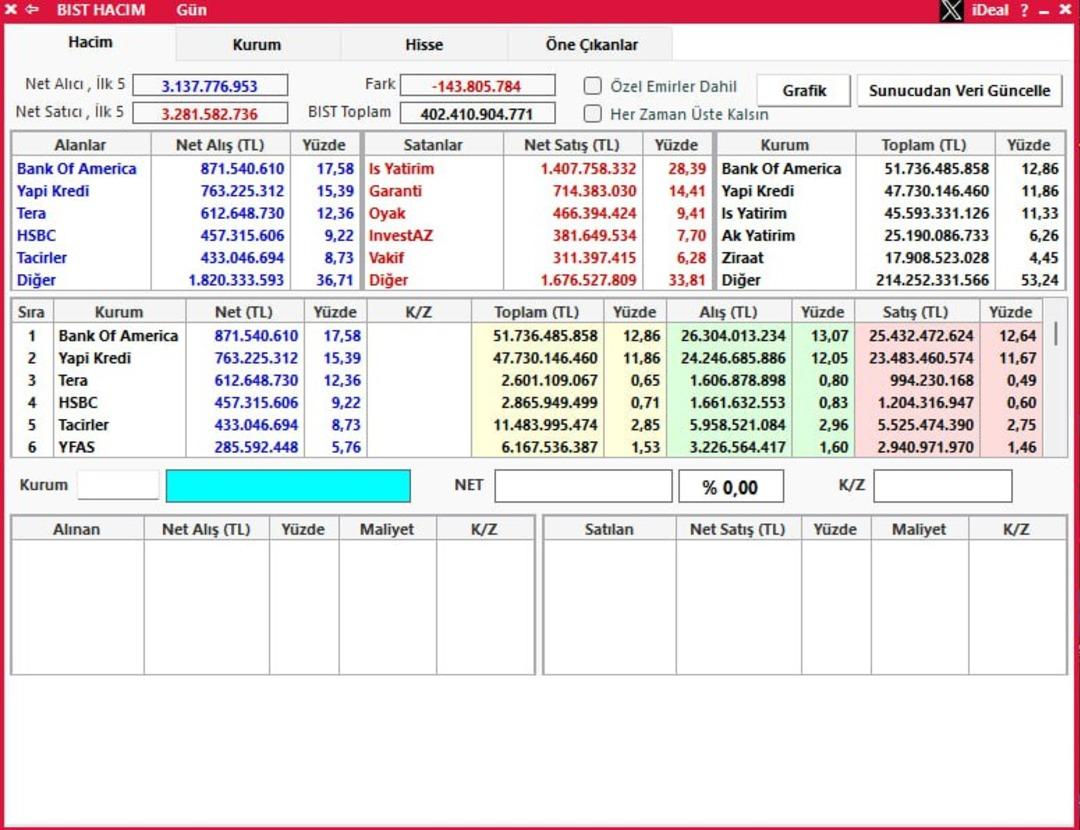Click the Grafik button
This screenshot has width=1080, height=830.
click(804, 90)
